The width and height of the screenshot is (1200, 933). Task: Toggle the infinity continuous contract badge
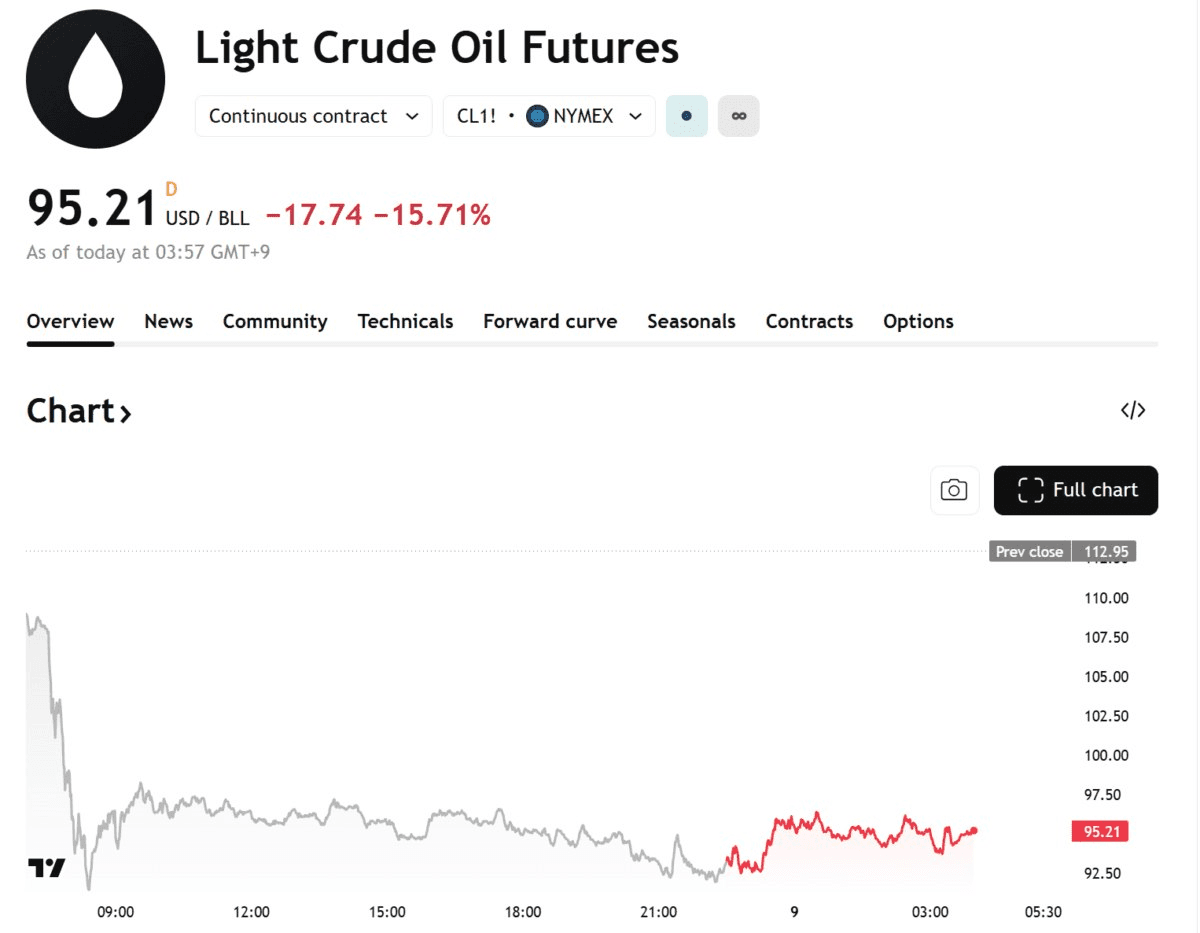click(x=739, y=116)
